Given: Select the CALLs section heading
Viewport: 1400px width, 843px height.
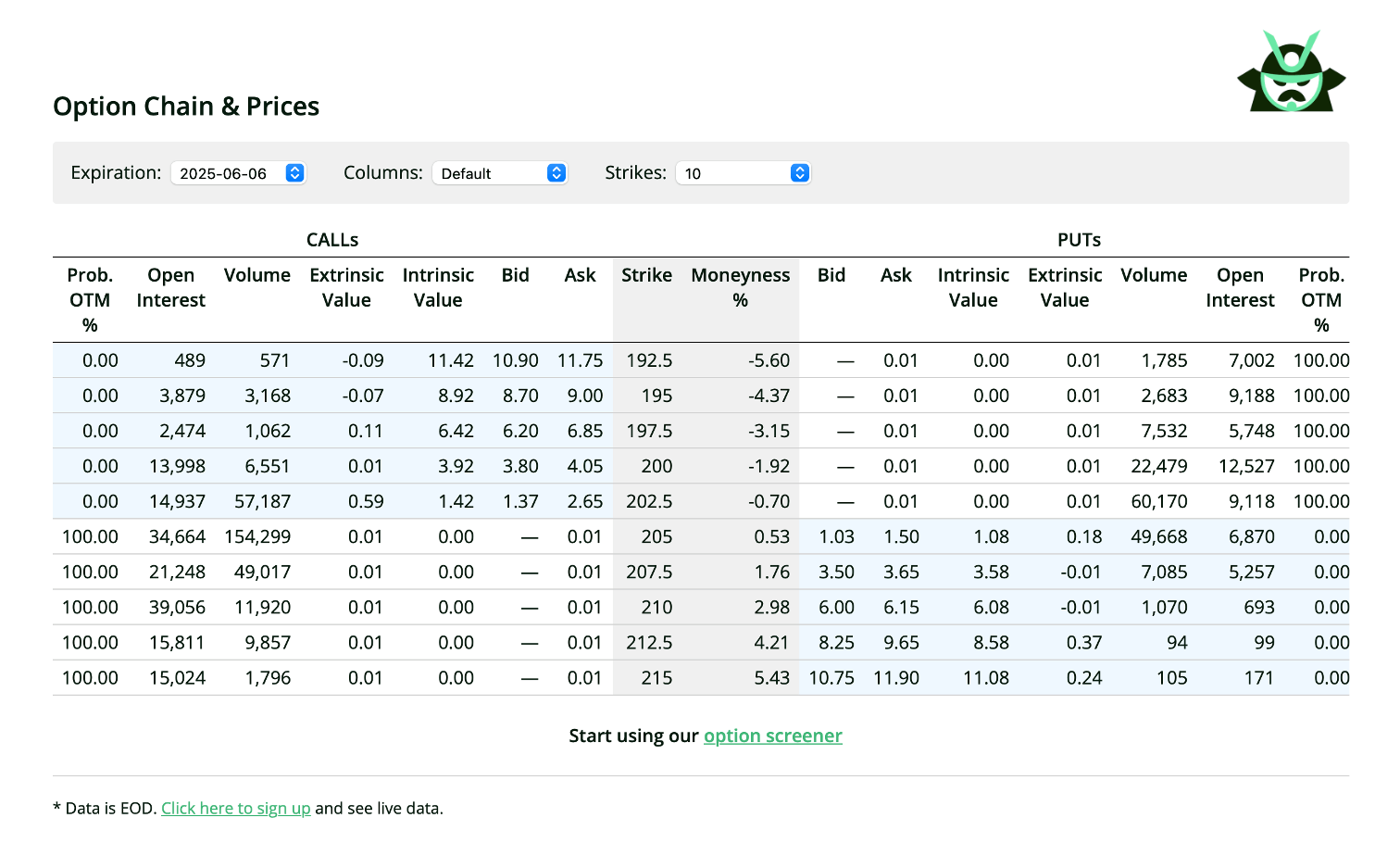Looking at the screenshot, I should [x=332, y=240].
